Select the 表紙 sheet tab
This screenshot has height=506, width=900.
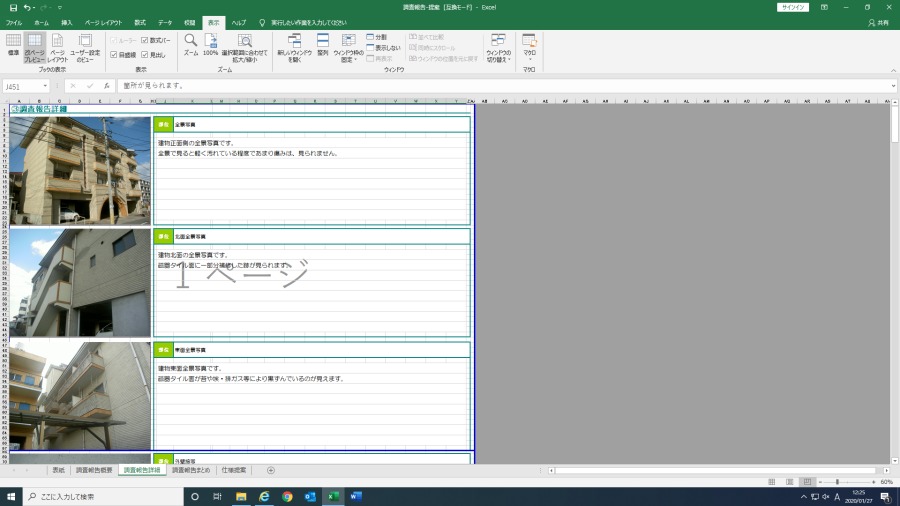59,470
